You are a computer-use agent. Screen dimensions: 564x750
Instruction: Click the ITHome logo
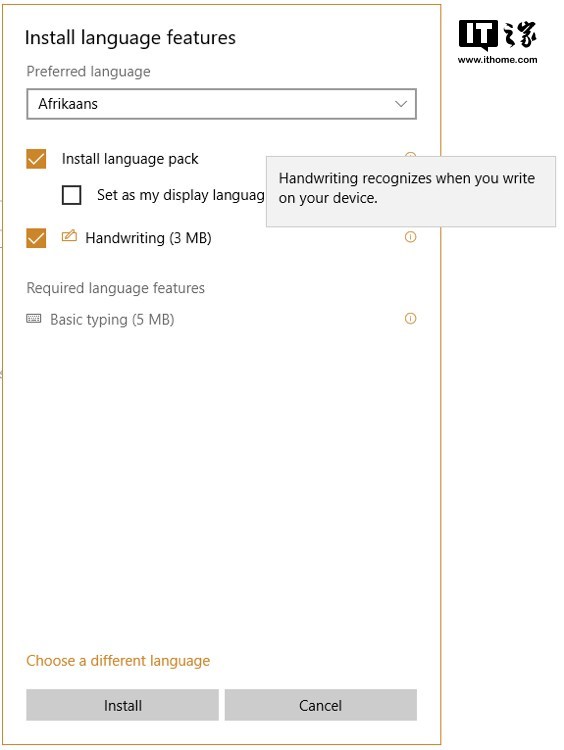tap(498, 36)
